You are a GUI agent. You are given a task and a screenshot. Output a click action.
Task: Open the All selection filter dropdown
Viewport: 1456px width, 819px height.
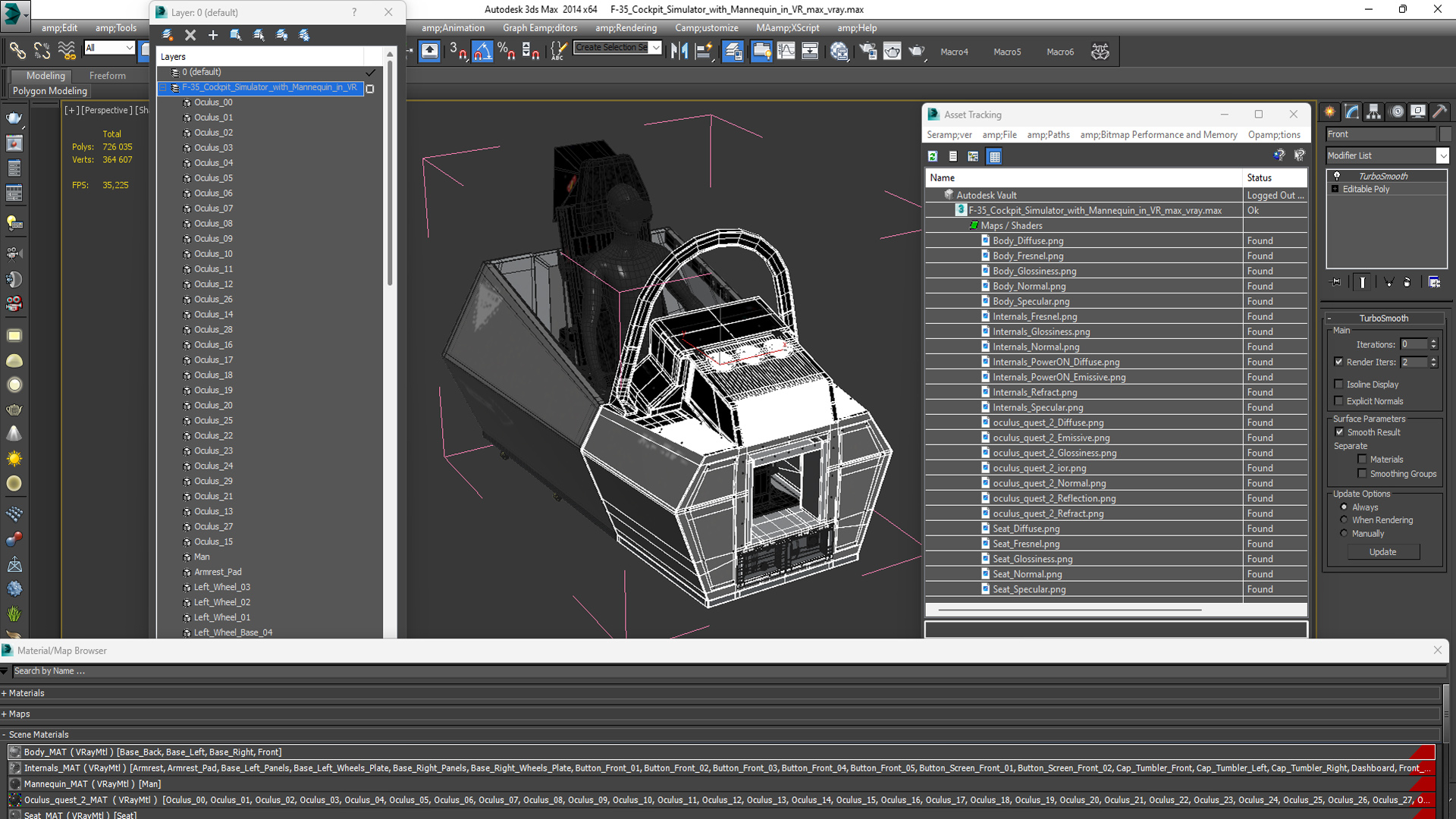[129, 48]
